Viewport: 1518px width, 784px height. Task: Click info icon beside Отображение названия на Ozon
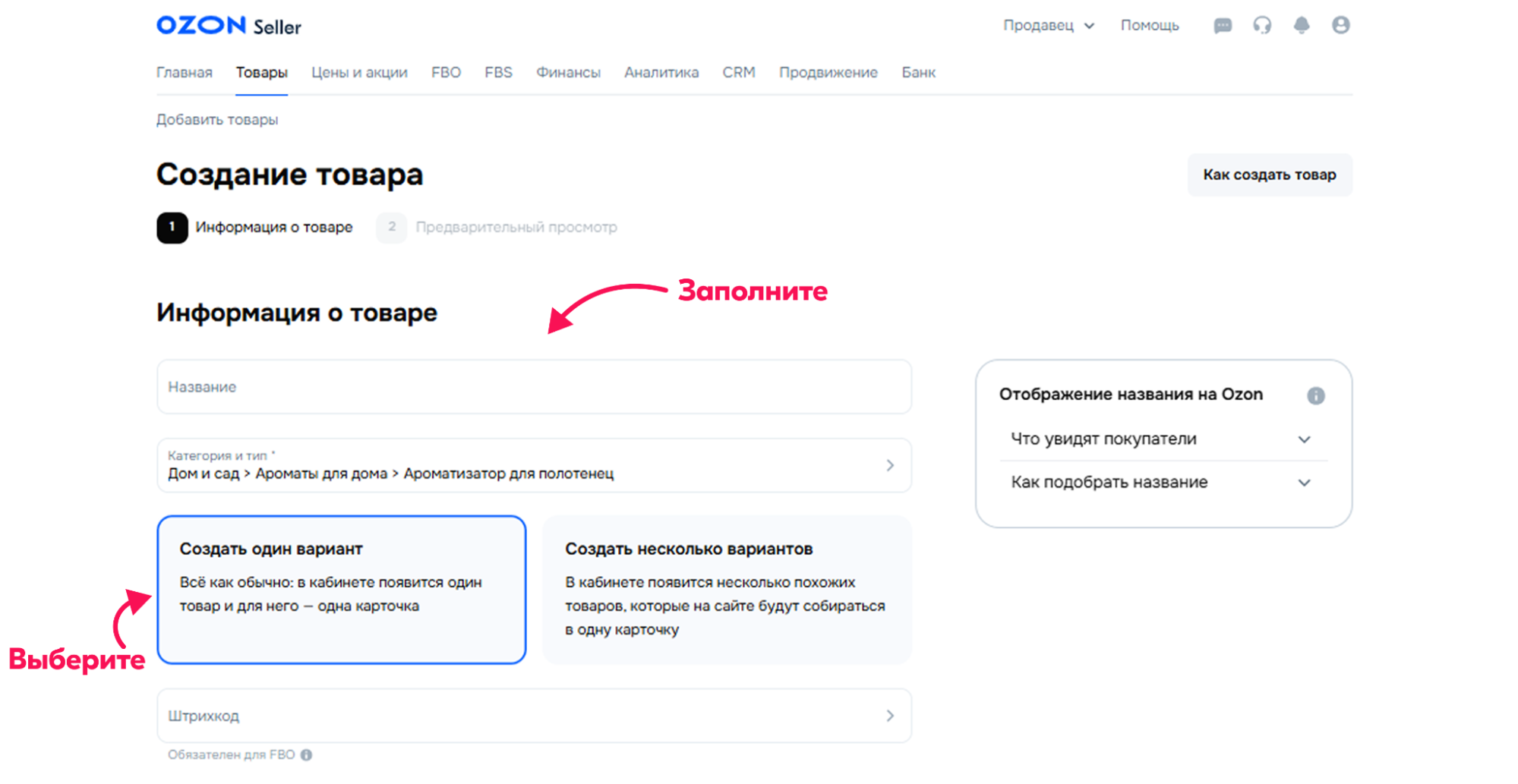tap(1316, 395)
